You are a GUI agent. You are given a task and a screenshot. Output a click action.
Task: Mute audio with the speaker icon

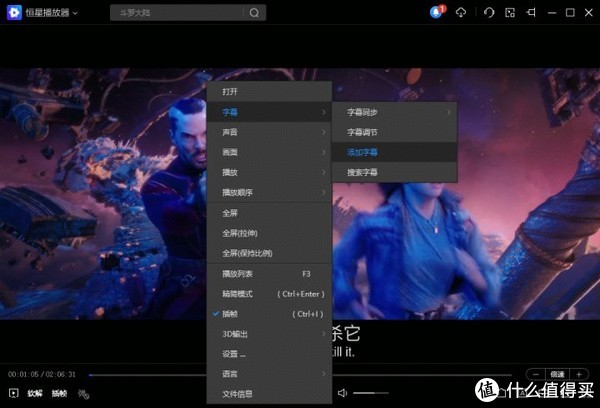(342, 393)
